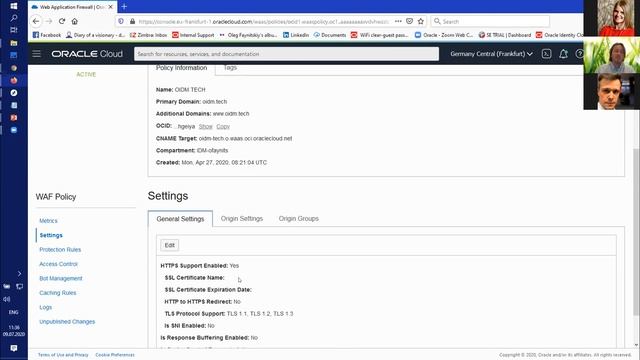Click the TLS 1.1, TLS 1.2, TLS 1.3 value

coord(260,314)
